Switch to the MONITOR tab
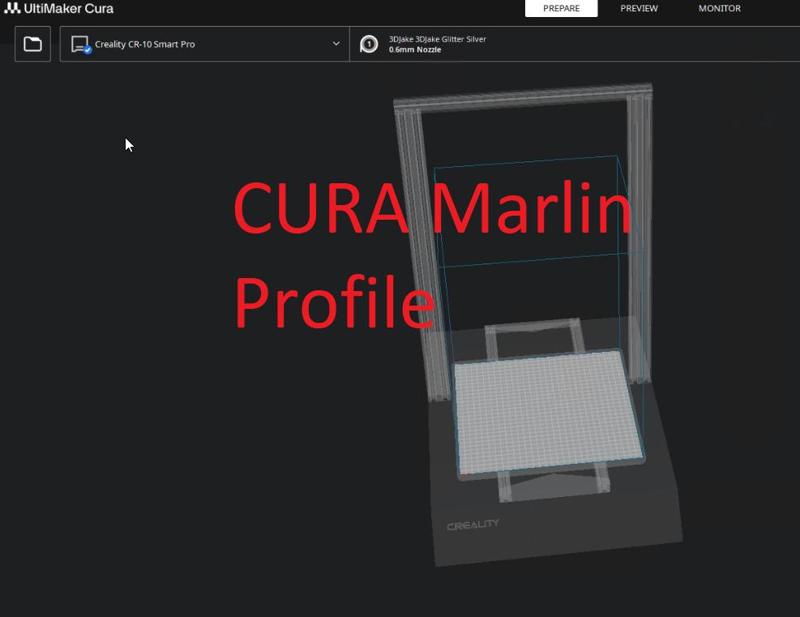Screen dimensions: 800x617 coord(717,8)
